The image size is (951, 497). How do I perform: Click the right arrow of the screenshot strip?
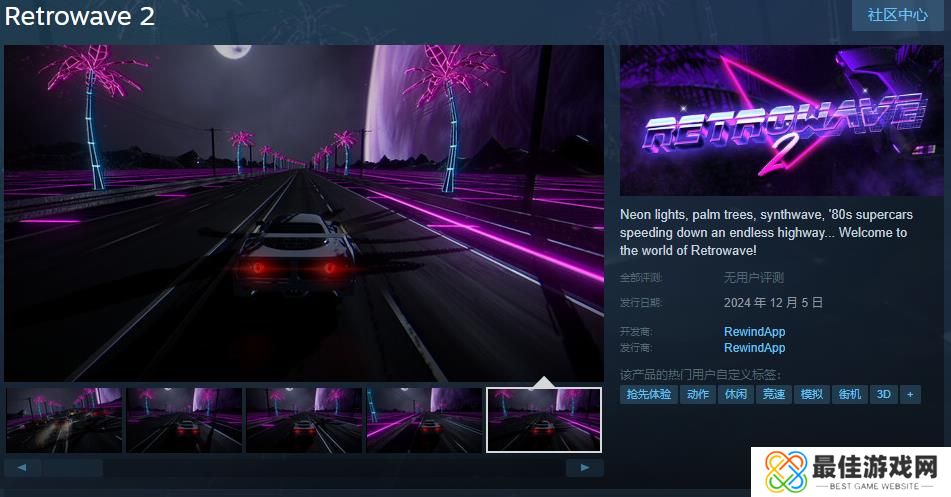pos(584,467)
